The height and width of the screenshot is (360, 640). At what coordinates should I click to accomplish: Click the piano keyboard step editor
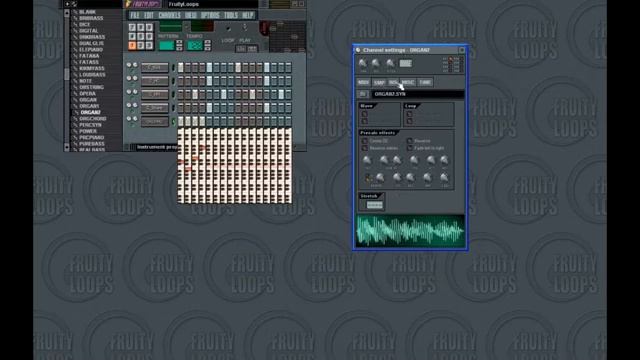235,165
